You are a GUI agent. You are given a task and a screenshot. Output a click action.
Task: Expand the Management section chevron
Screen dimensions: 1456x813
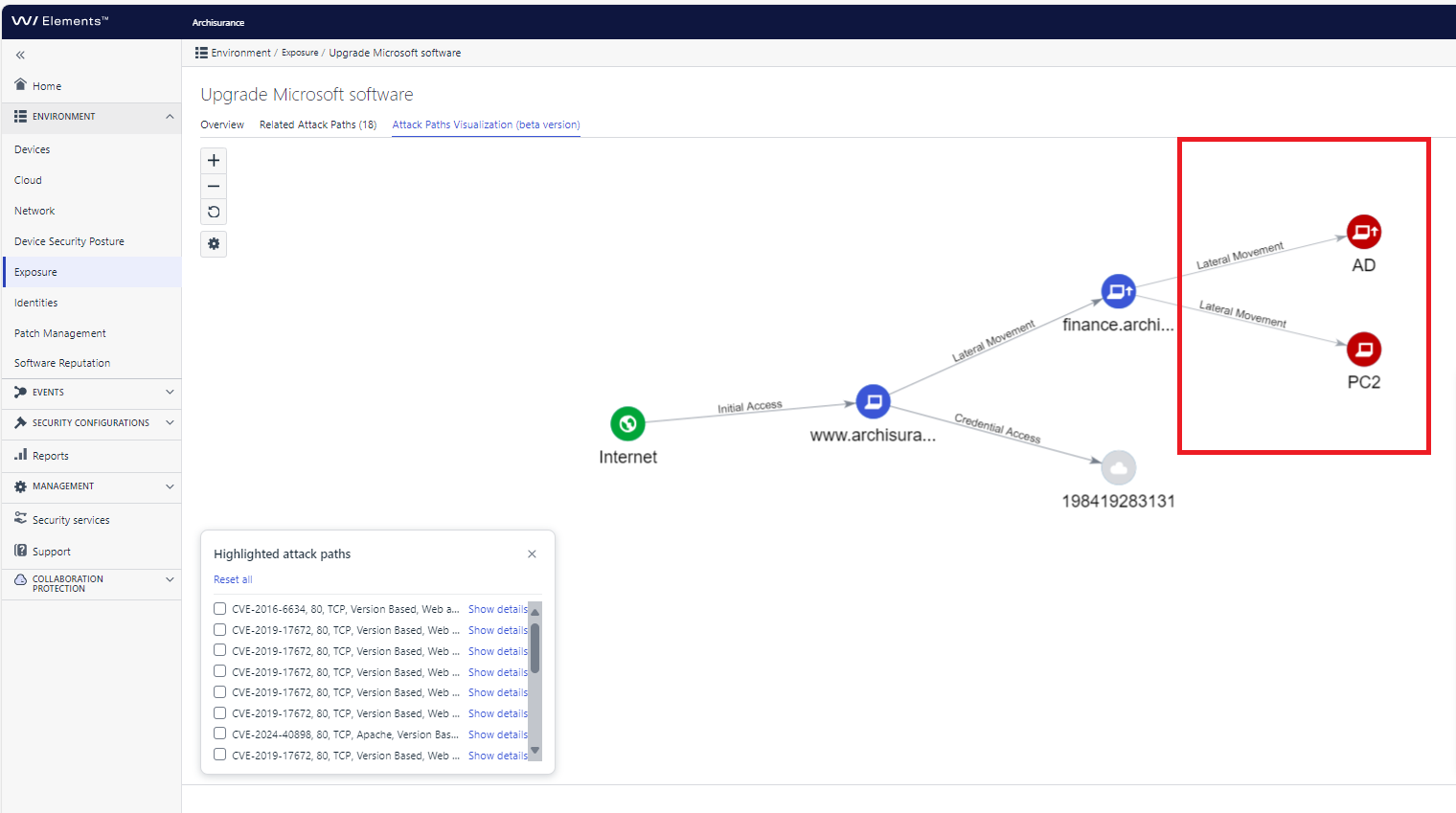(x=170, y=486)
